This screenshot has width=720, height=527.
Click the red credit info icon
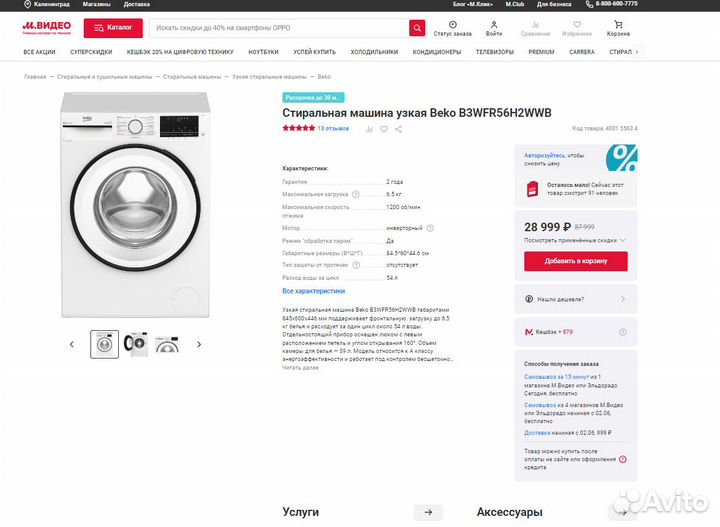pos(623,459)
